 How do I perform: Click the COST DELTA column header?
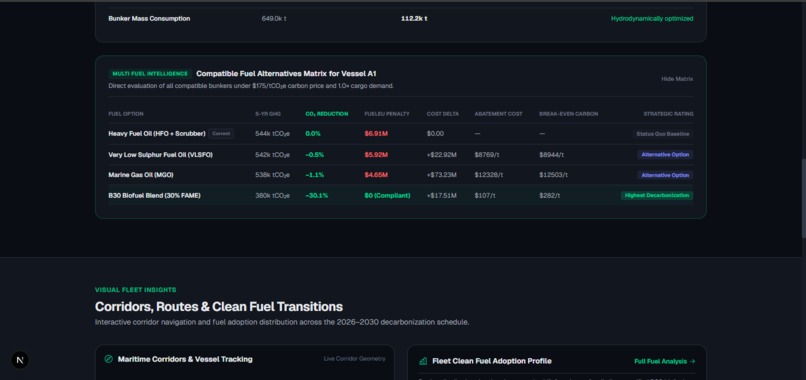443,114
